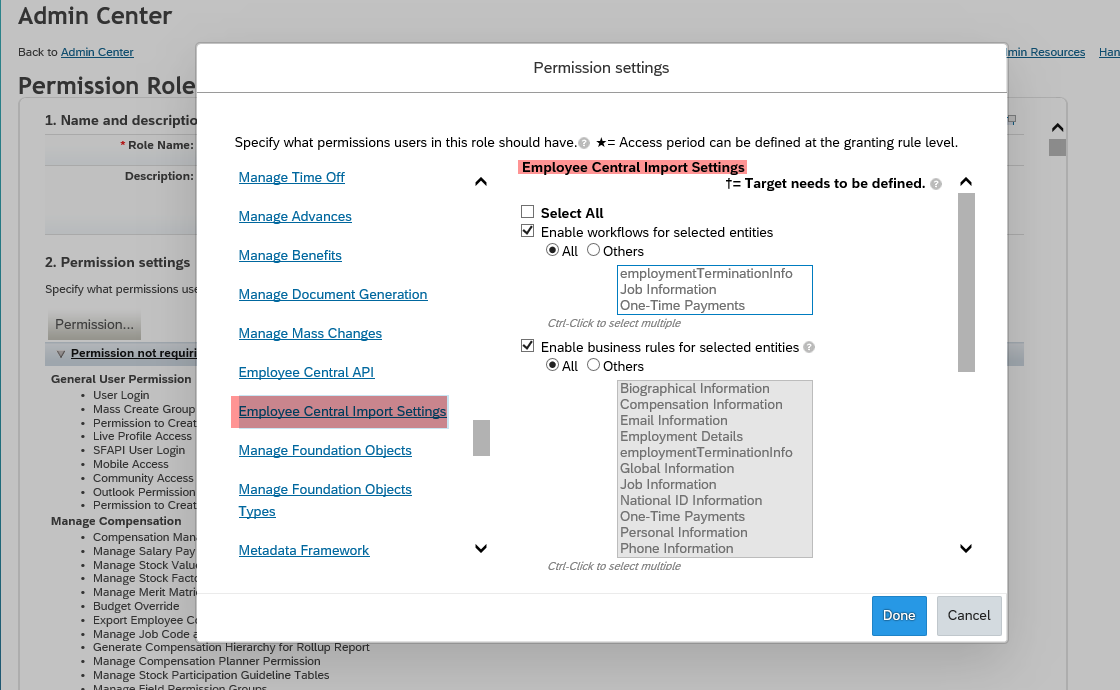Click 'Budget Override' permission entry
1120x690 pixels.
click(x=136, y=606)
